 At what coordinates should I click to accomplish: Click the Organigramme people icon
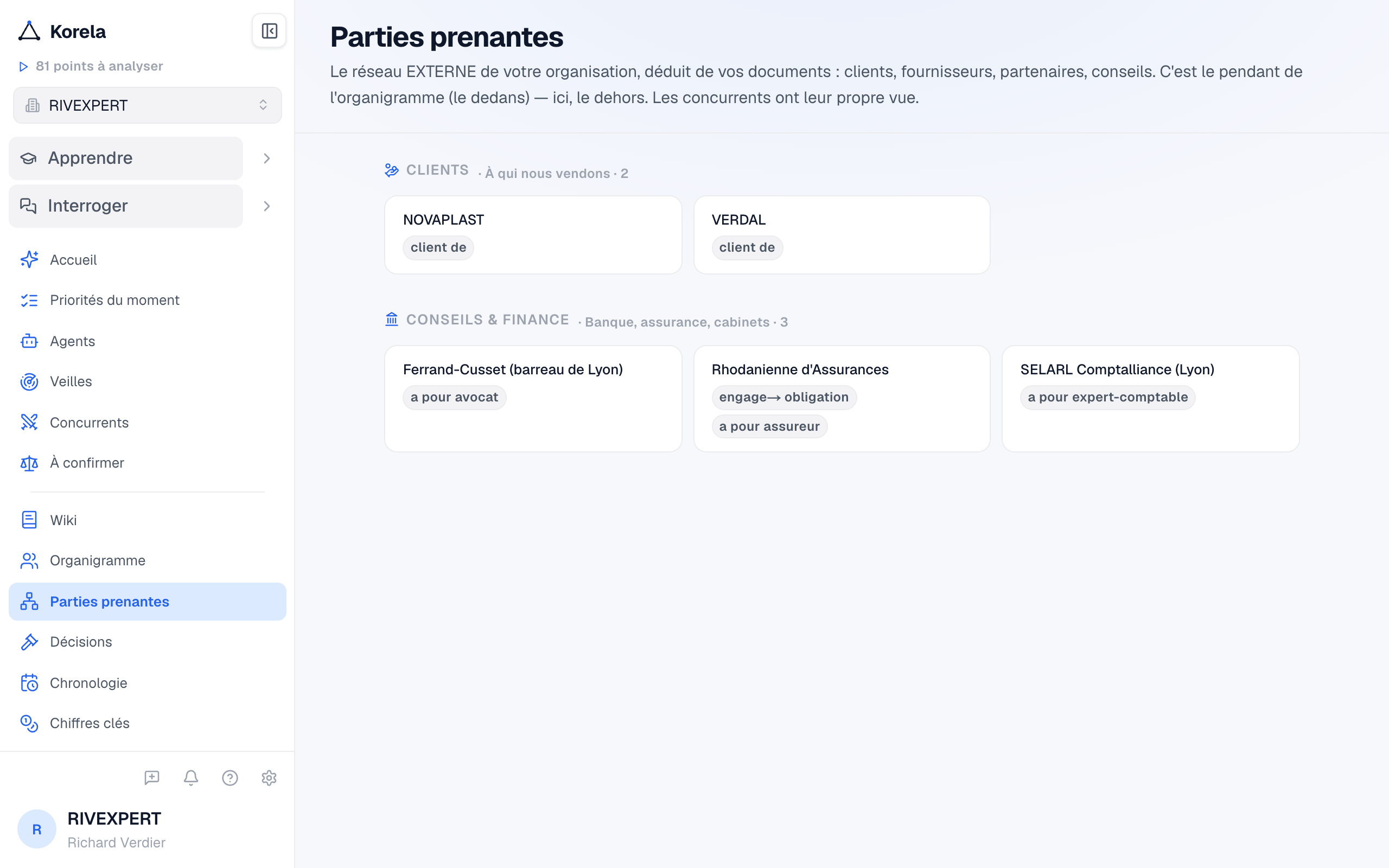[29, 561]
